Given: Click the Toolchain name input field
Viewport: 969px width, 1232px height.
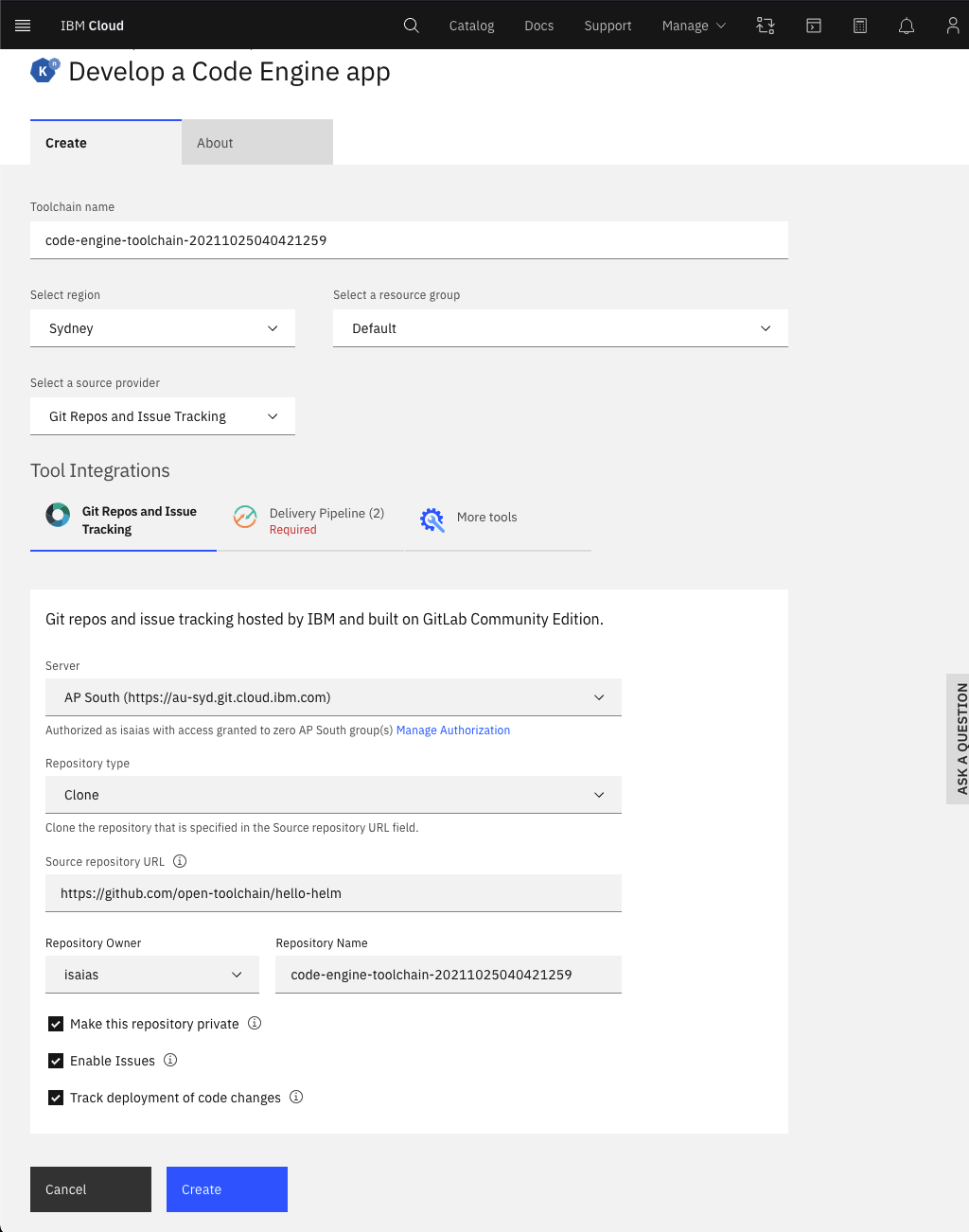Looking at the screenshot, I should coord(409,240).
